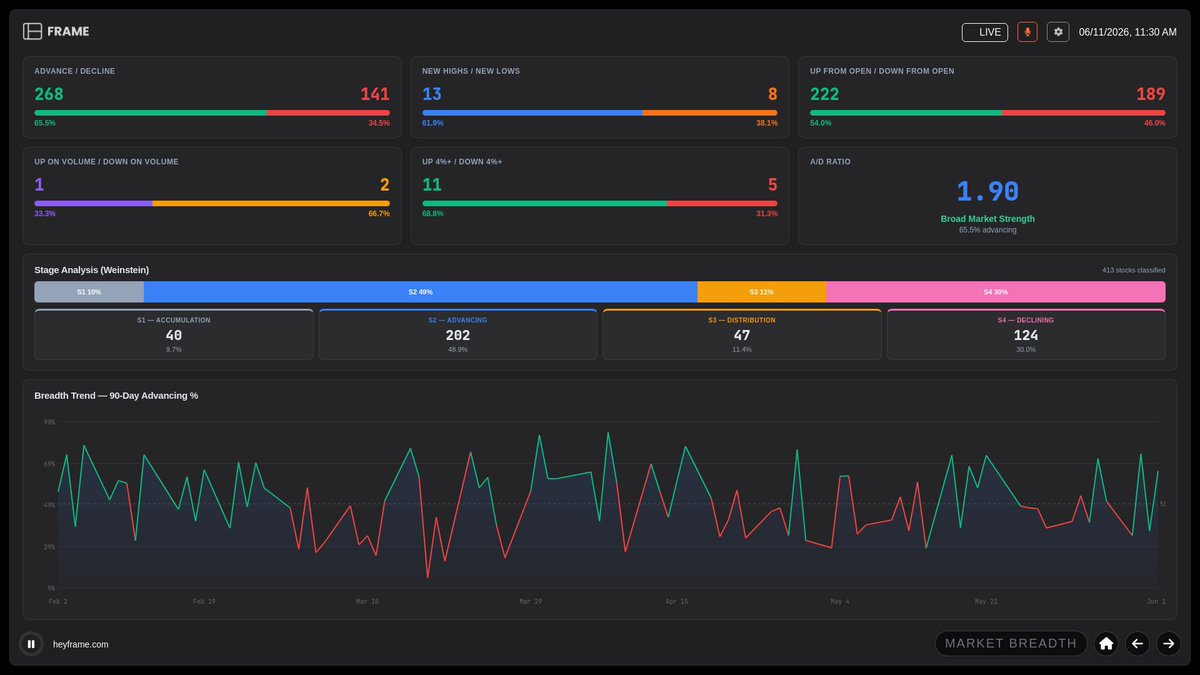The height and width of the screenshot is (675, 1200).
Task: Click the S2 49% blue stage segment
Action: pos(420,292)
